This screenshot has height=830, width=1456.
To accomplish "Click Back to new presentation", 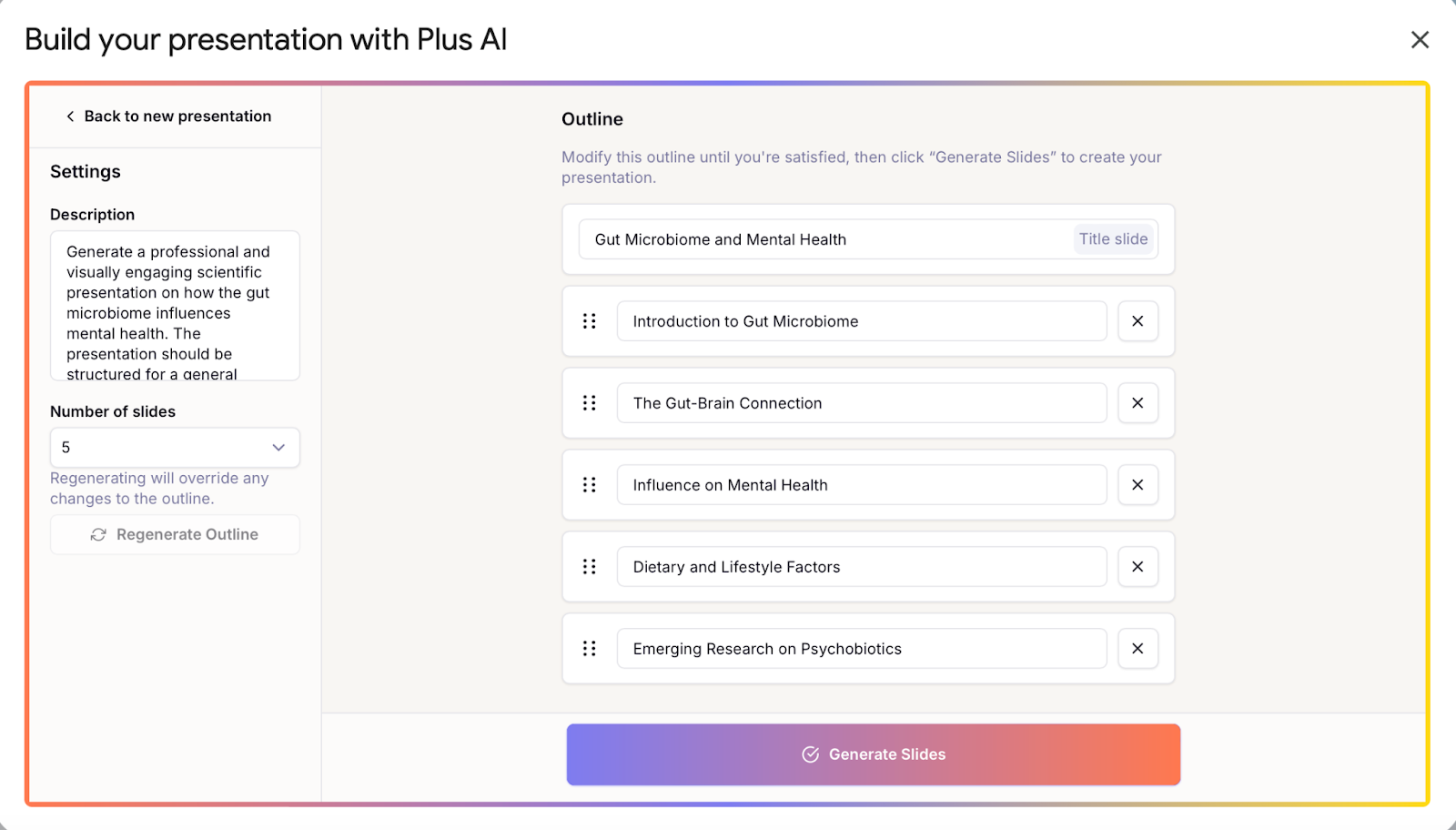I will [168, 116].
